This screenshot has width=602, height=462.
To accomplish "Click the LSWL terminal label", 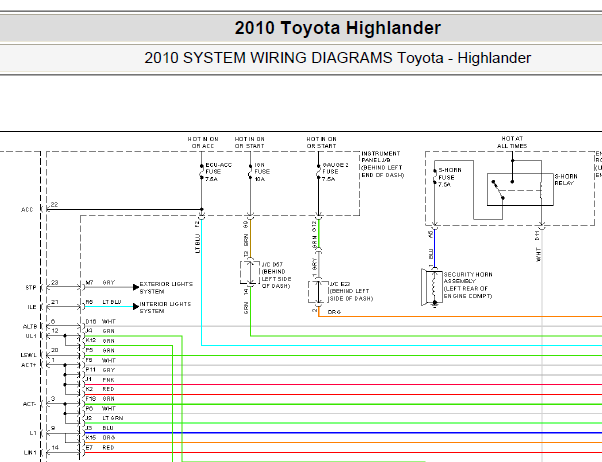I will pyautogui.click(x=29, y=355).
